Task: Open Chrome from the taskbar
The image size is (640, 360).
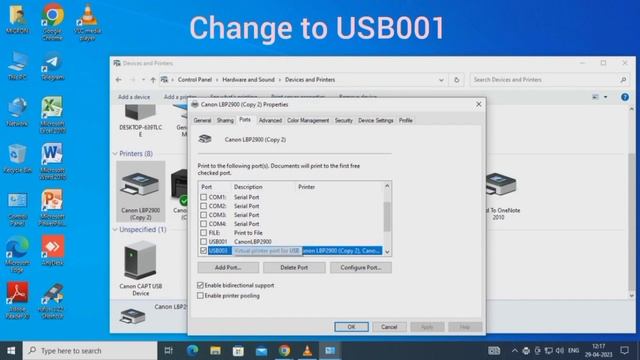Action: coord(284,351)
